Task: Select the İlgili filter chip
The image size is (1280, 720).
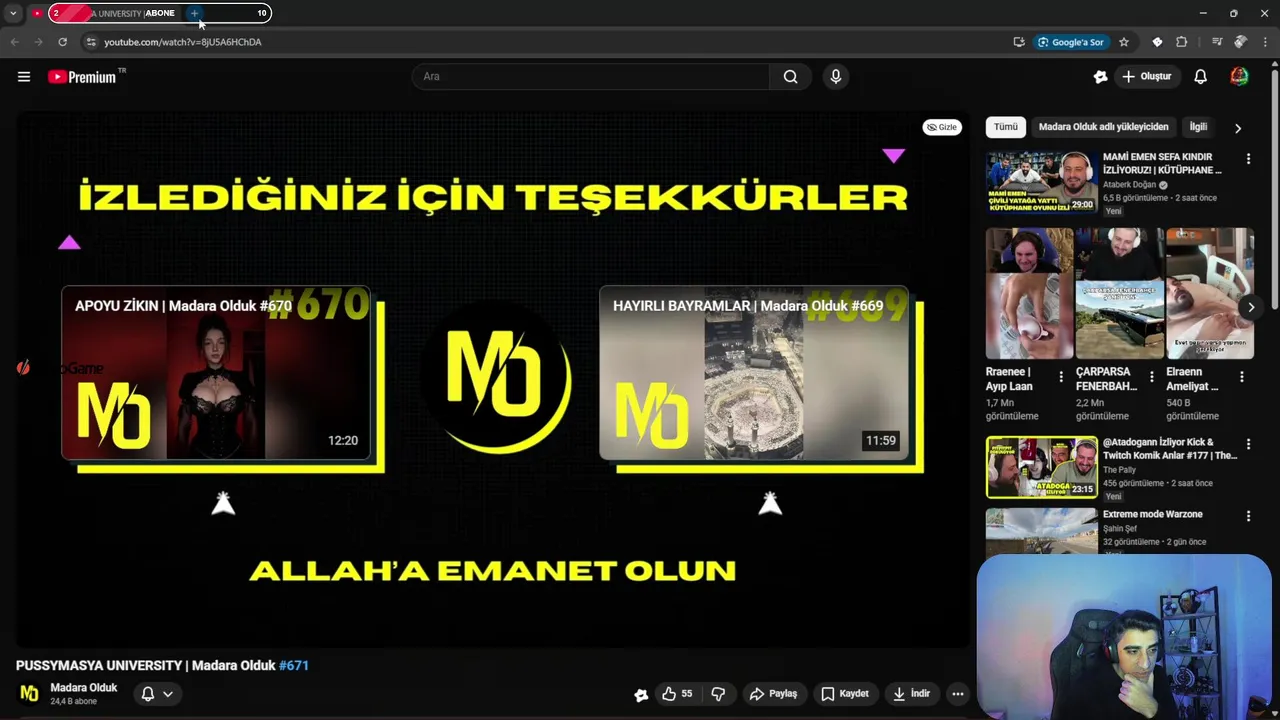Action: (x=1198, y=127)
